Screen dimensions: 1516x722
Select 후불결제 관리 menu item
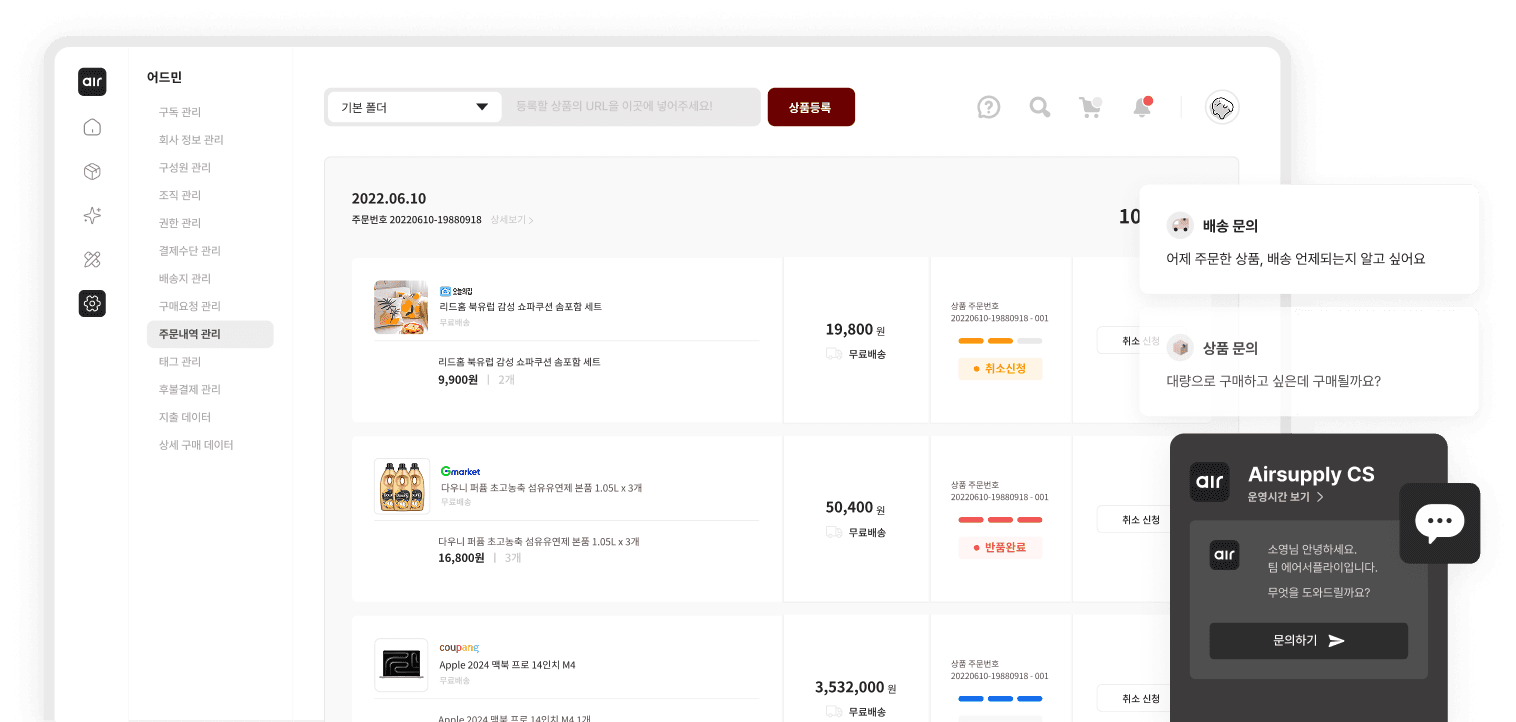tap(190, 390)
